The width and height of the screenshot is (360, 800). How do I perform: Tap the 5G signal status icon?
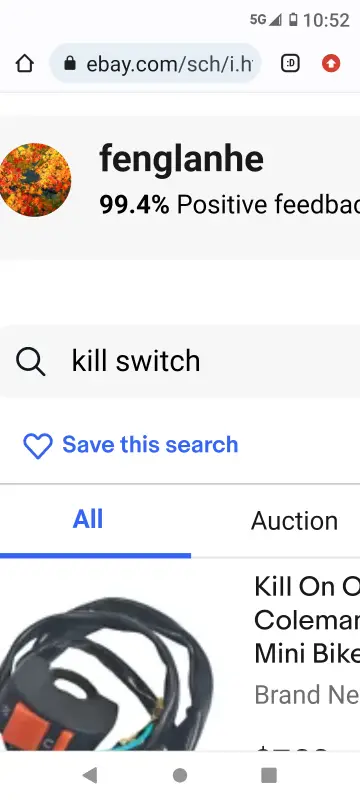click(x=265, y=20)
